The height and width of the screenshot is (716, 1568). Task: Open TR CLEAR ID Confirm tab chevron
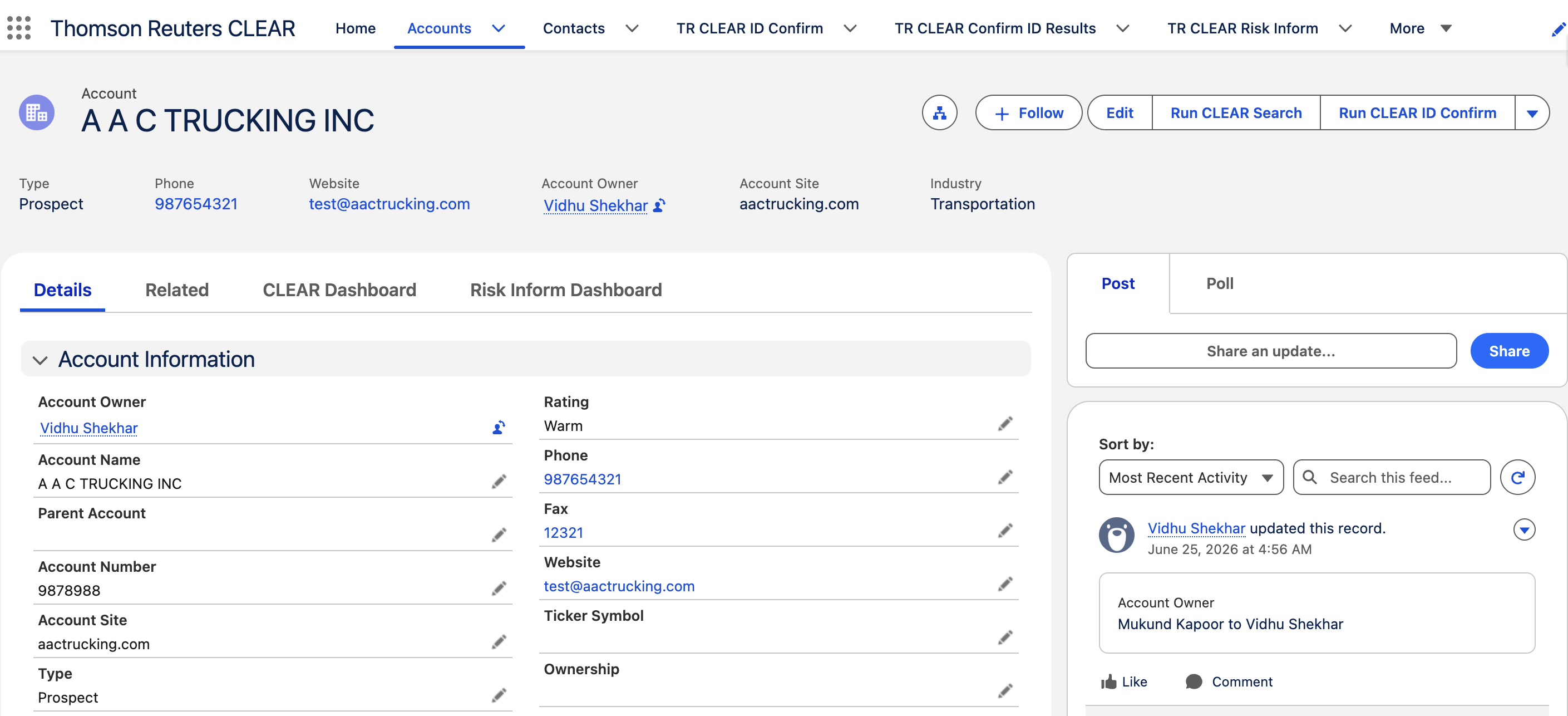(x=850, y=28)
